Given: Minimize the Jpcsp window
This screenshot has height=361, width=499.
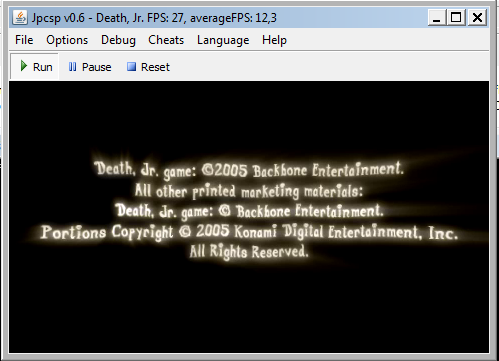Looking at the screenshot, I should click(437, 17).
